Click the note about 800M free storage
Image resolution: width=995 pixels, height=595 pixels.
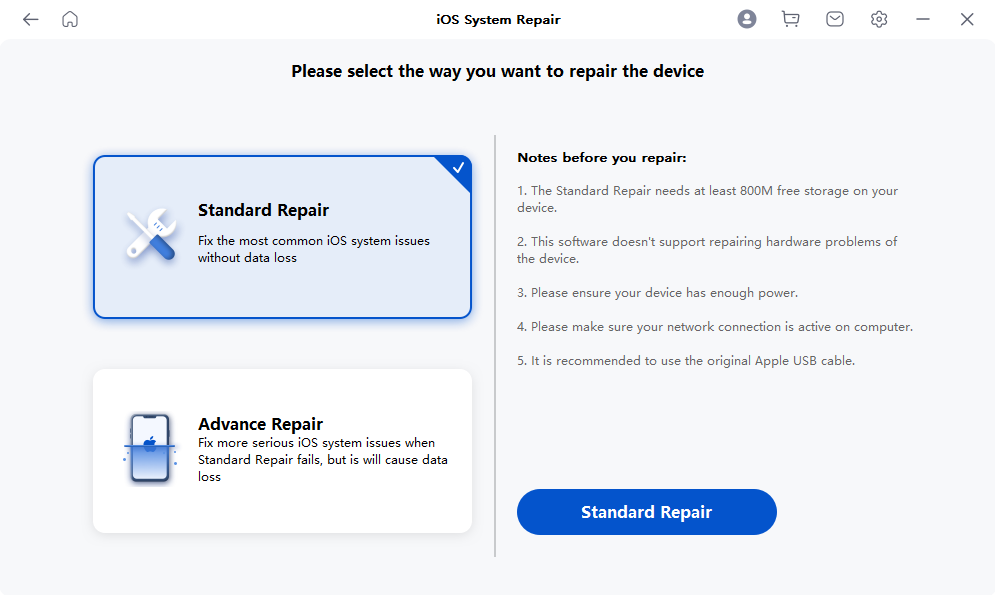[x=707, y=199]
